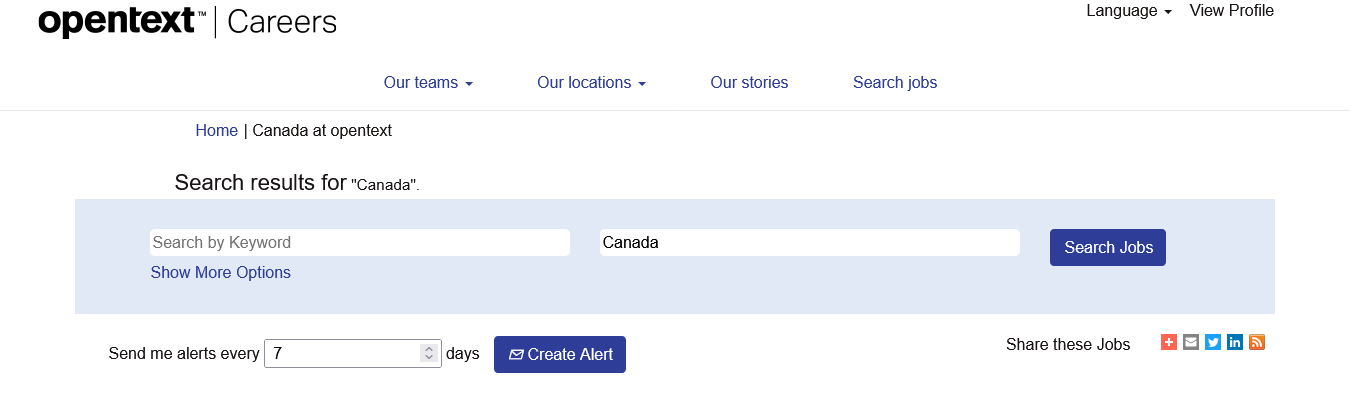Click the Search Jobs button
The width and height of the screenshot is (1366, 400).
pos(1107,247)
